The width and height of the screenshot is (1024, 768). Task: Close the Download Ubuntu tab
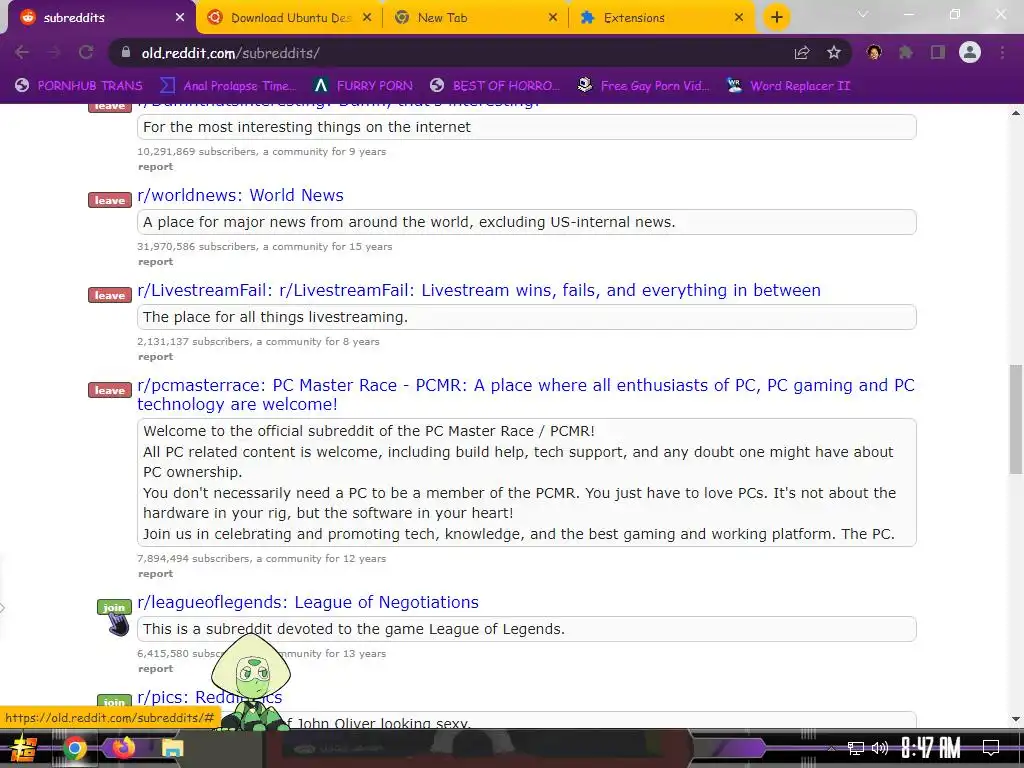click(367, 18)
